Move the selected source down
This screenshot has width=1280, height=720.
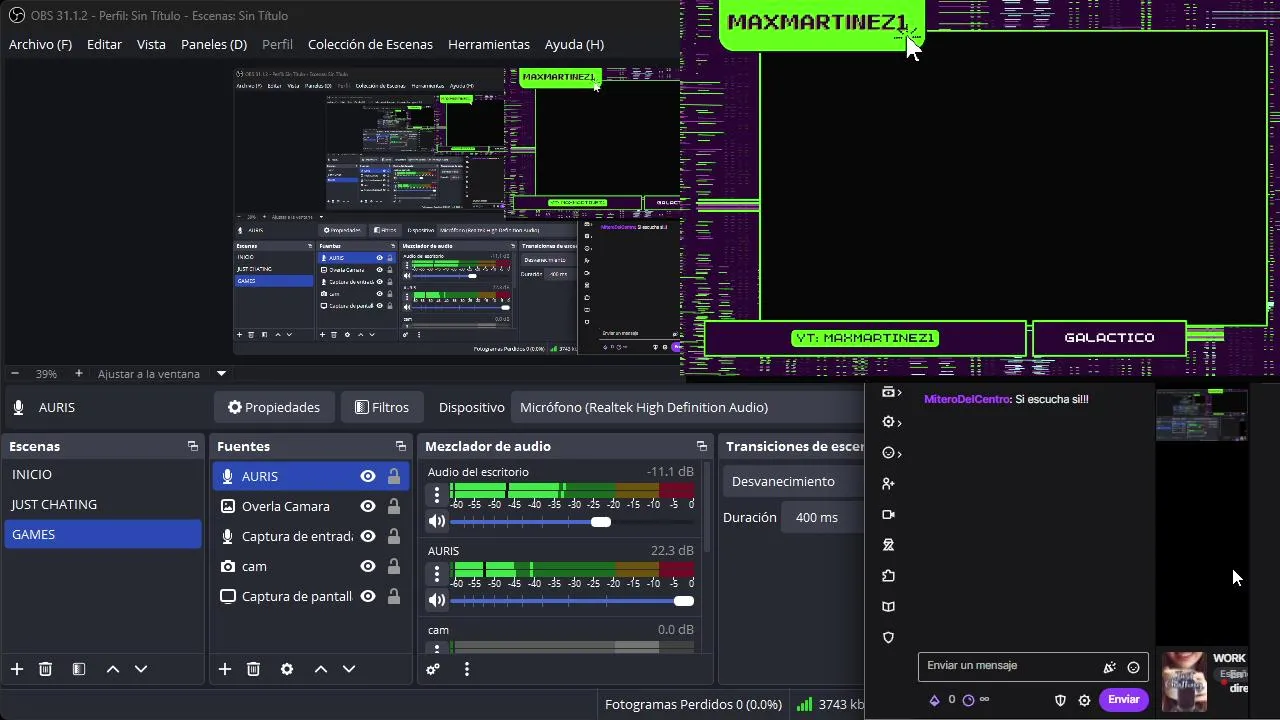349,669
